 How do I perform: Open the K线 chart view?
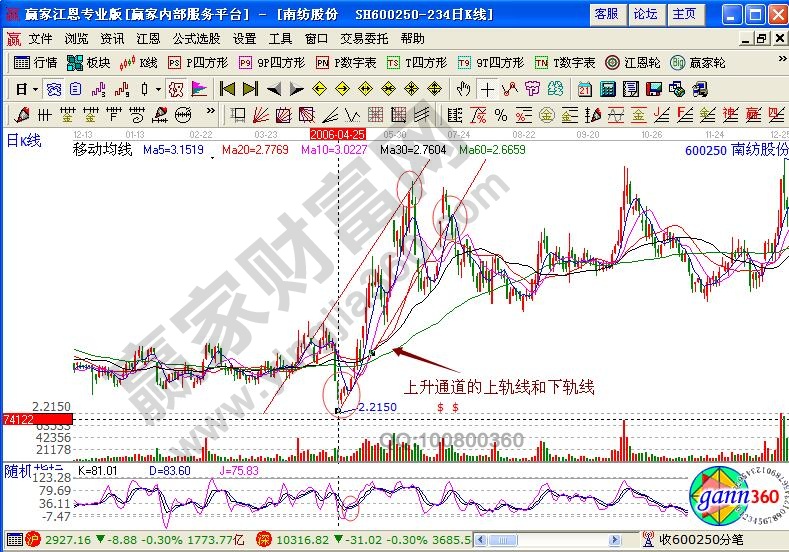[x=137, y=62]
